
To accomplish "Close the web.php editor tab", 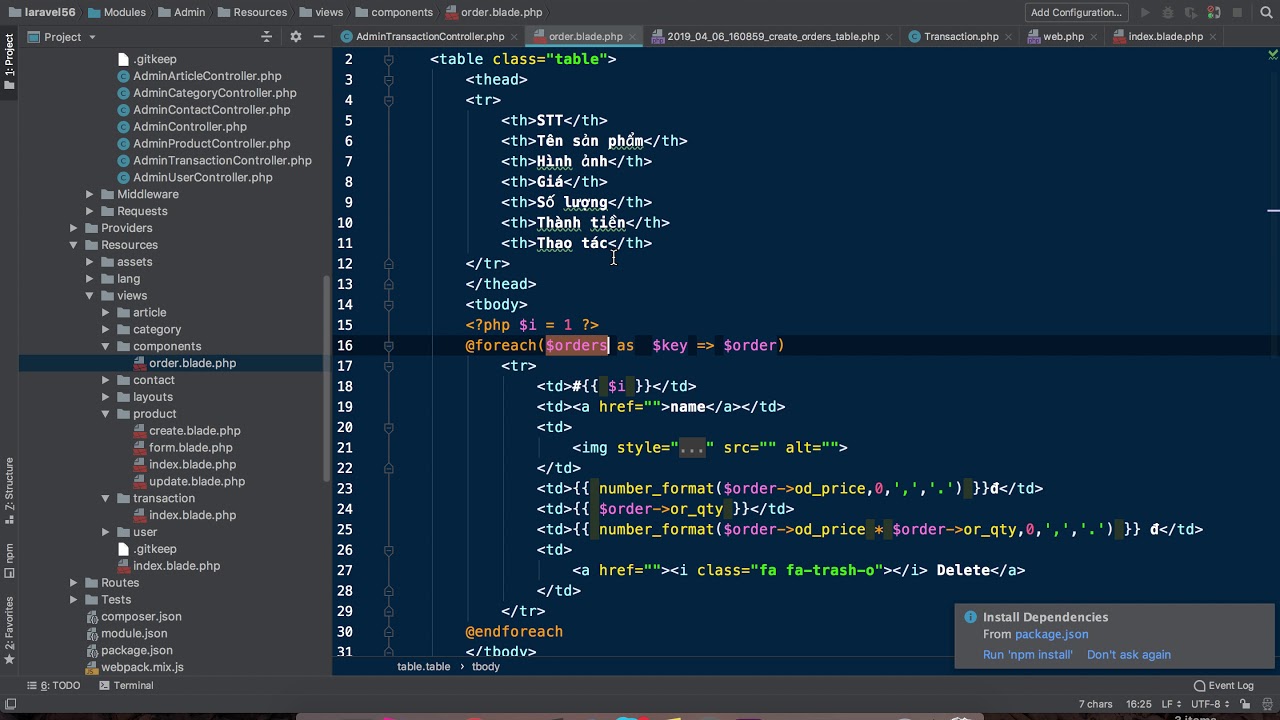I will coord(1095,37).
